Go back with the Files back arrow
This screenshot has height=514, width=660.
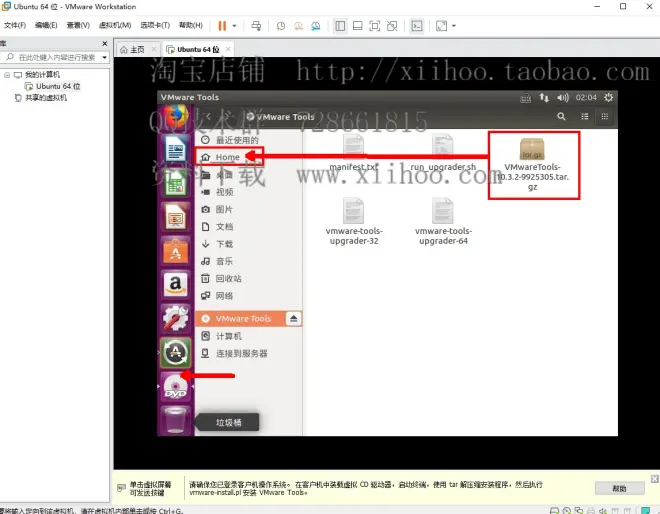tap(208, 117)
